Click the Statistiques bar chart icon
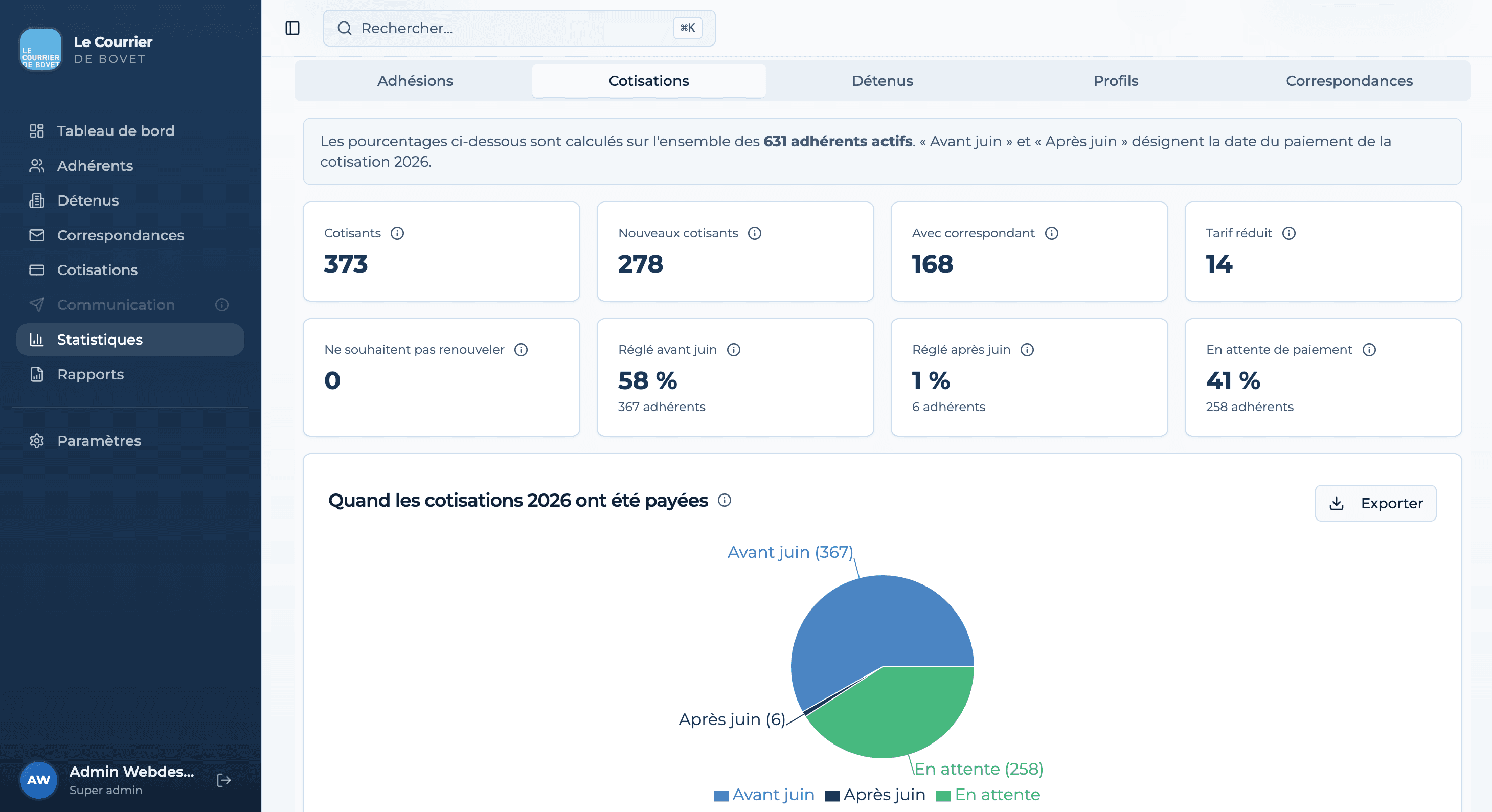 click(36, 340)
